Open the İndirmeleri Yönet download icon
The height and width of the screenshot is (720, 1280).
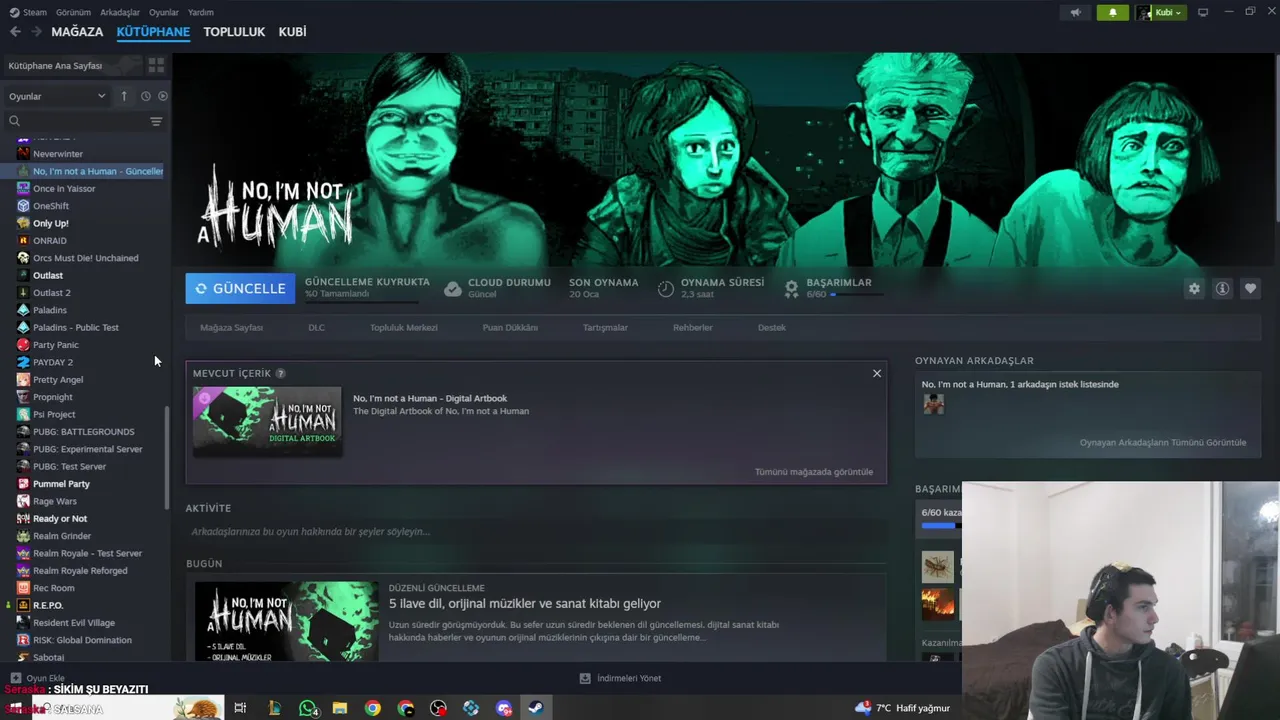tap(585, 678)
